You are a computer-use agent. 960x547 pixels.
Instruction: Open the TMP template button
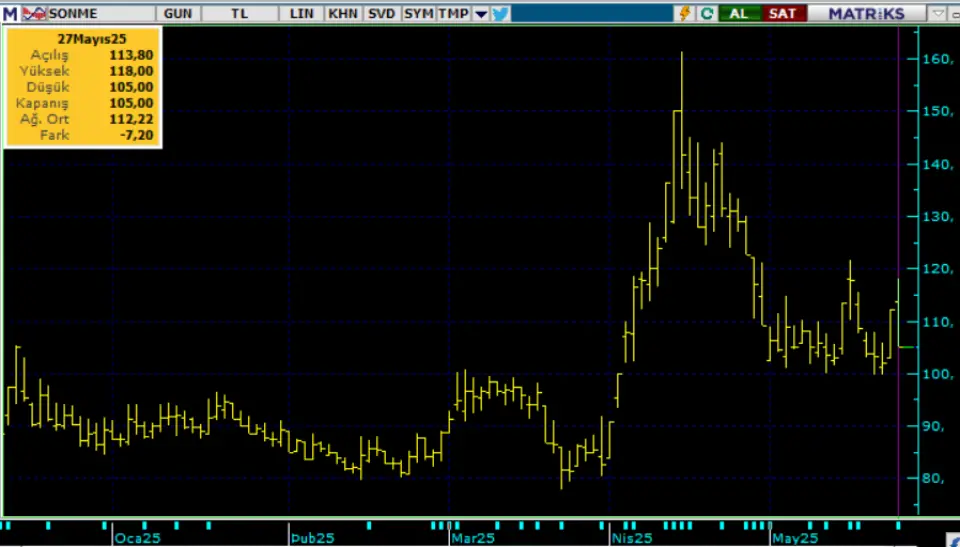click(x=454, y=13)
